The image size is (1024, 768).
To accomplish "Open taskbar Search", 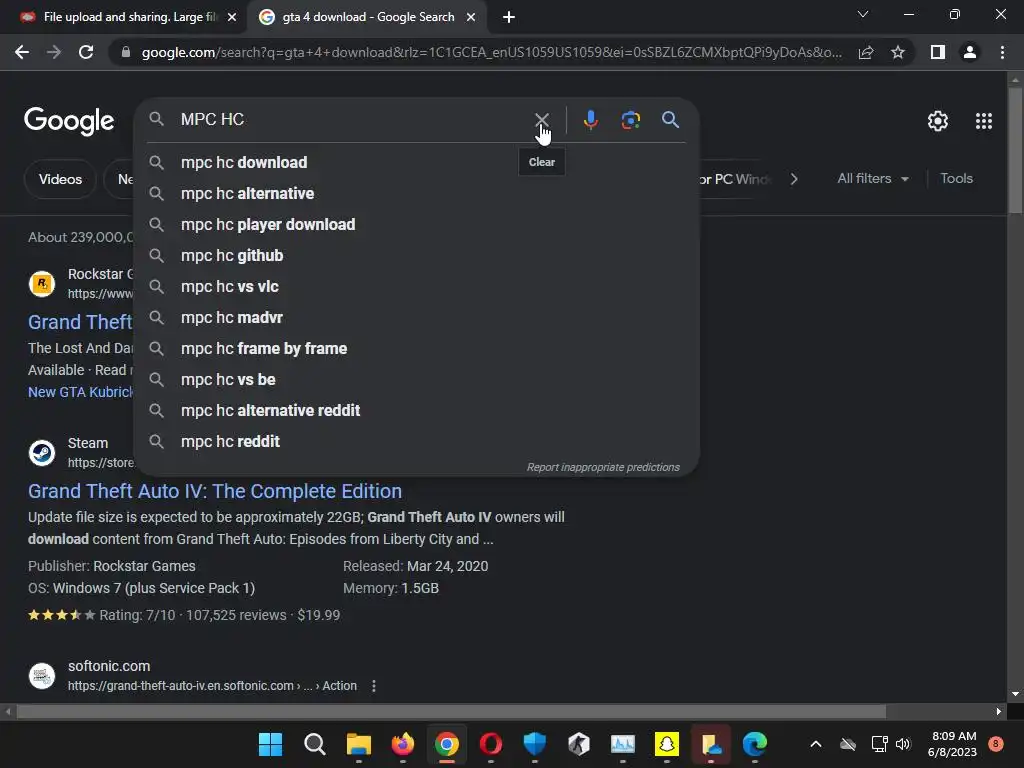I will click(x=315, y=744).
